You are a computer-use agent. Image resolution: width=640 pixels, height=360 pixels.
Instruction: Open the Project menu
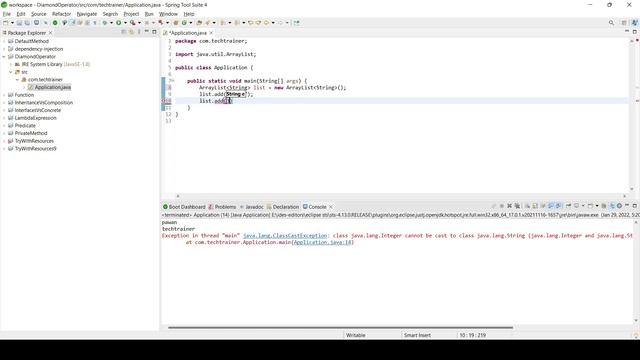[131, 14]
